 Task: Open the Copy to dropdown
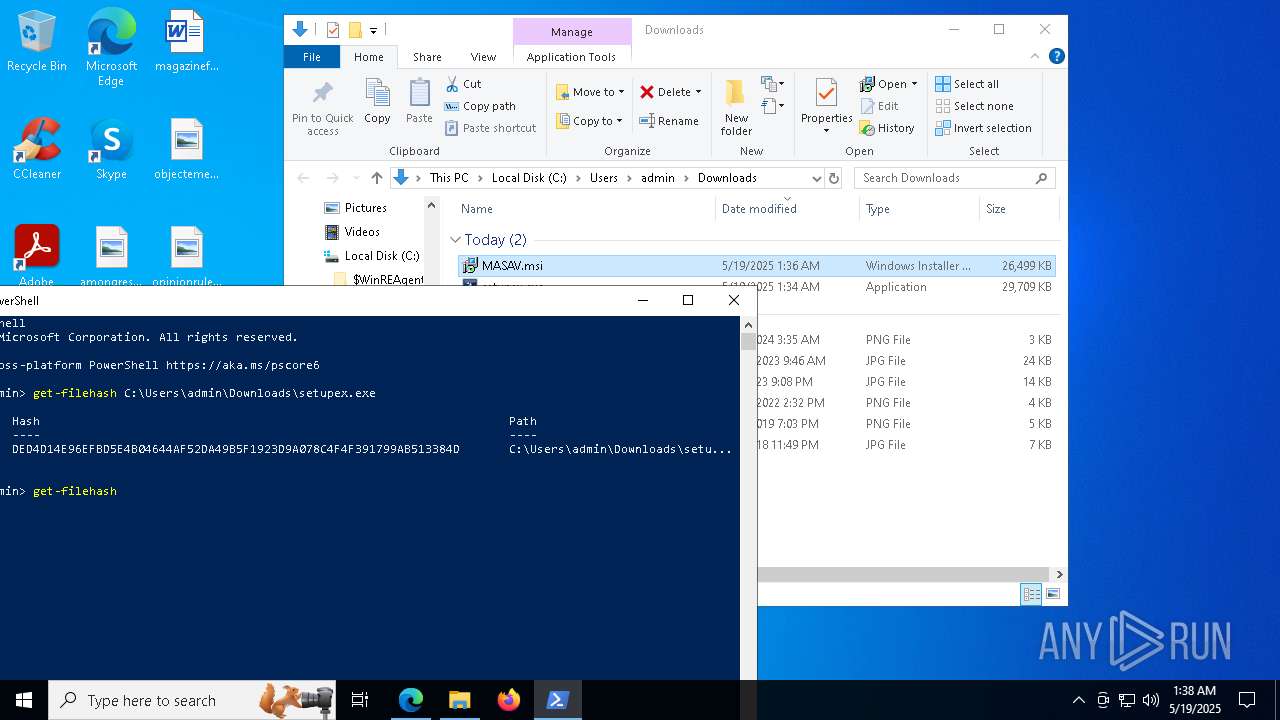point(589,121)
